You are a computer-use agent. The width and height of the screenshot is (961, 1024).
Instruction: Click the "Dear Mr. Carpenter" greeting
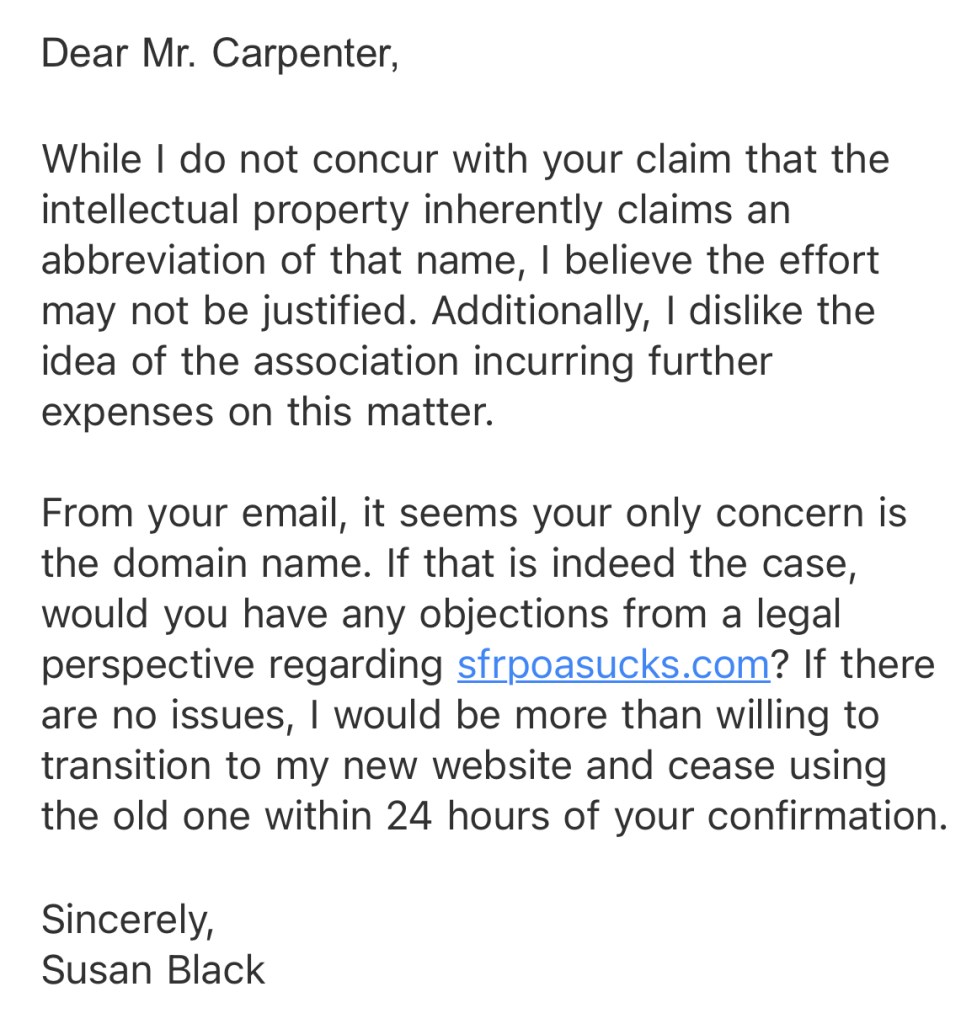220,54
